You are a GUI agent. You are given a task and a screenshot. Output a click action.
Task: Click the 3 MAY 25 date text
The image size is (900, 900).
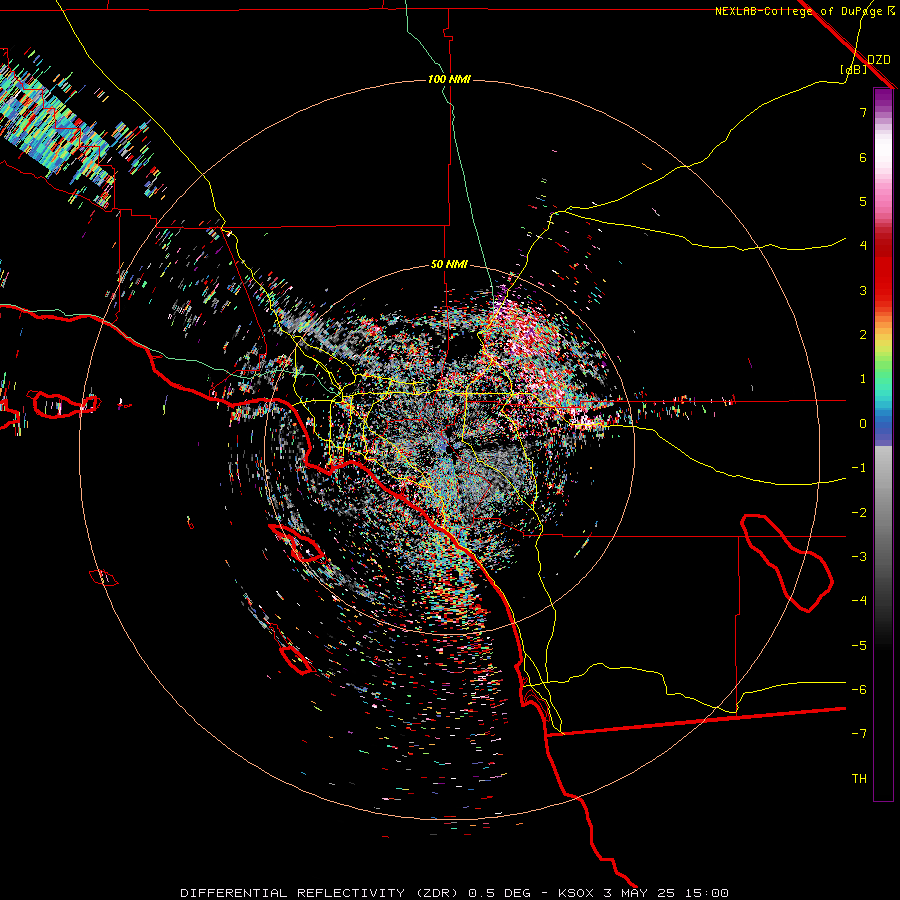(637, 893)
